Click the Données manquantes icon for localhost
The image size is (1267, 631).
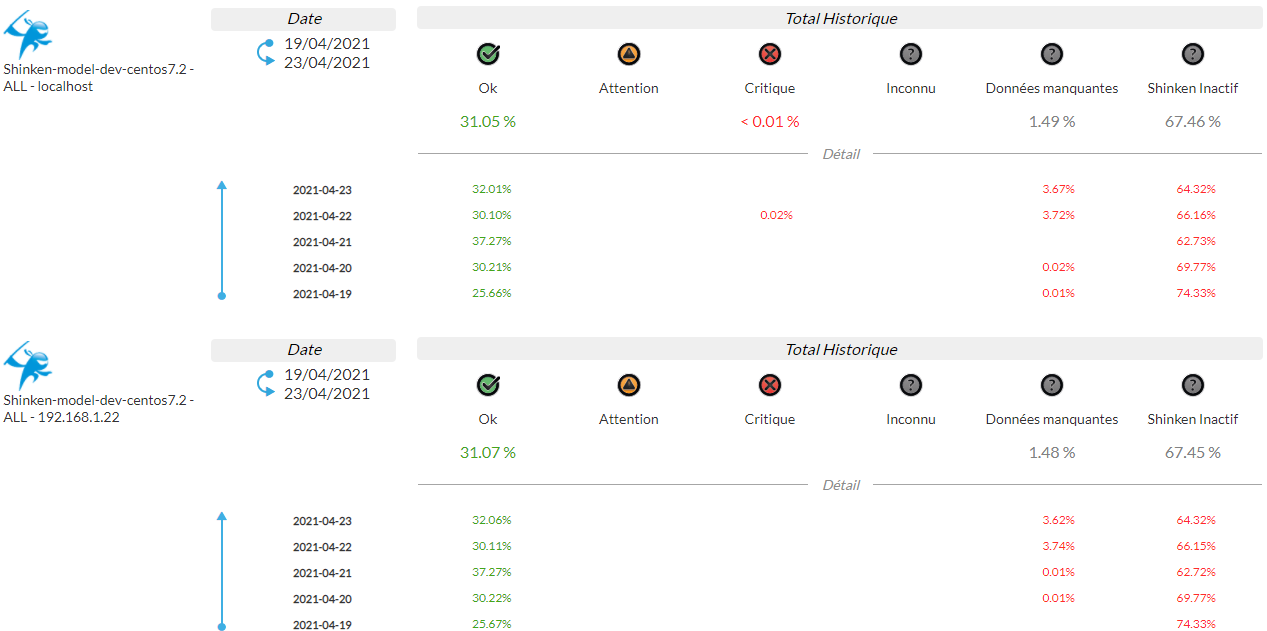coord(1052,54)
